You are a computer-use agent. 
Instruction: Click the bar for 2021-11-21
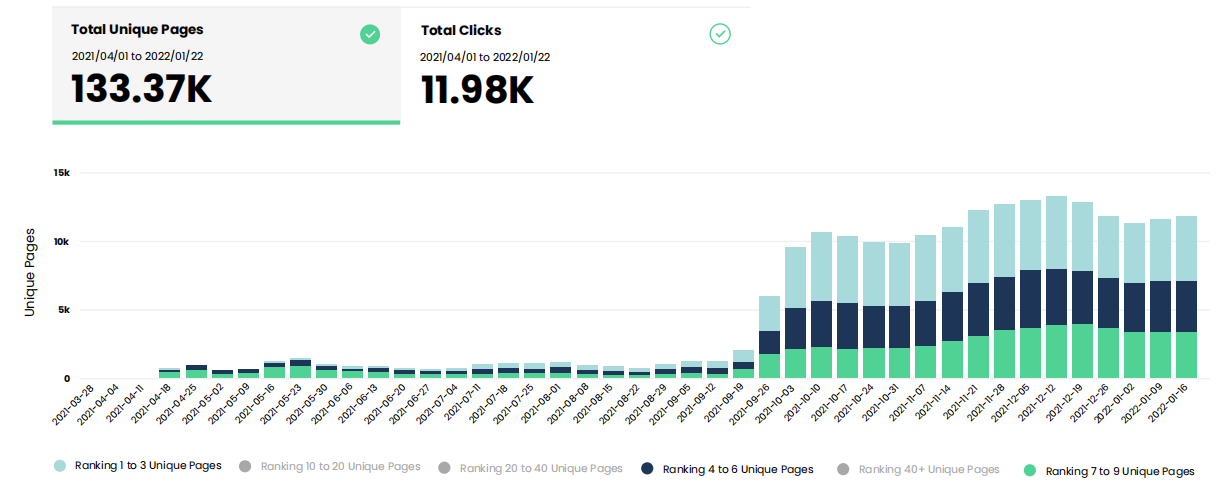tap(978, 294)
